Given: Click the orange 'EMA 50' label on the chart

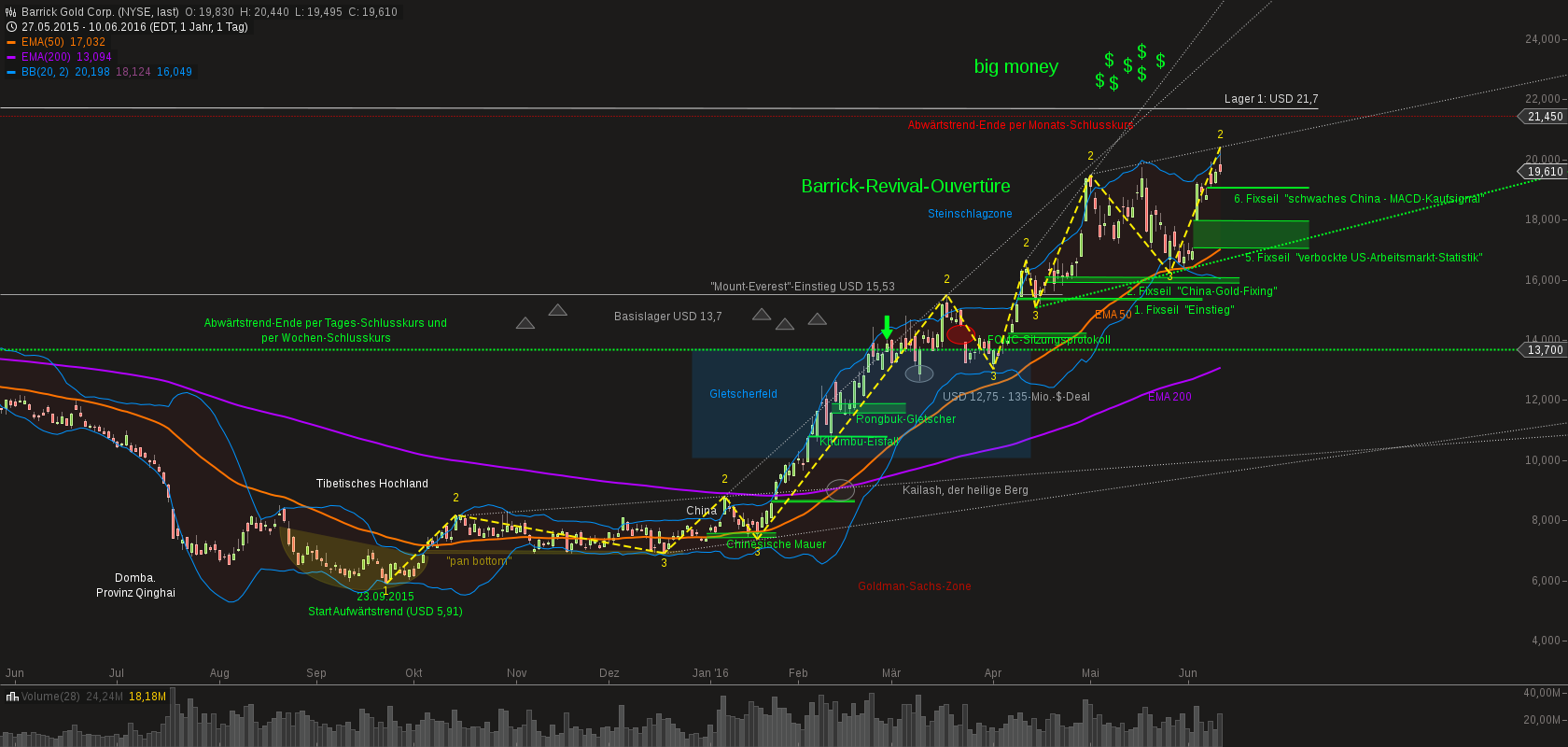Looking at the screenshot, I should click(x=1113, y=315).
